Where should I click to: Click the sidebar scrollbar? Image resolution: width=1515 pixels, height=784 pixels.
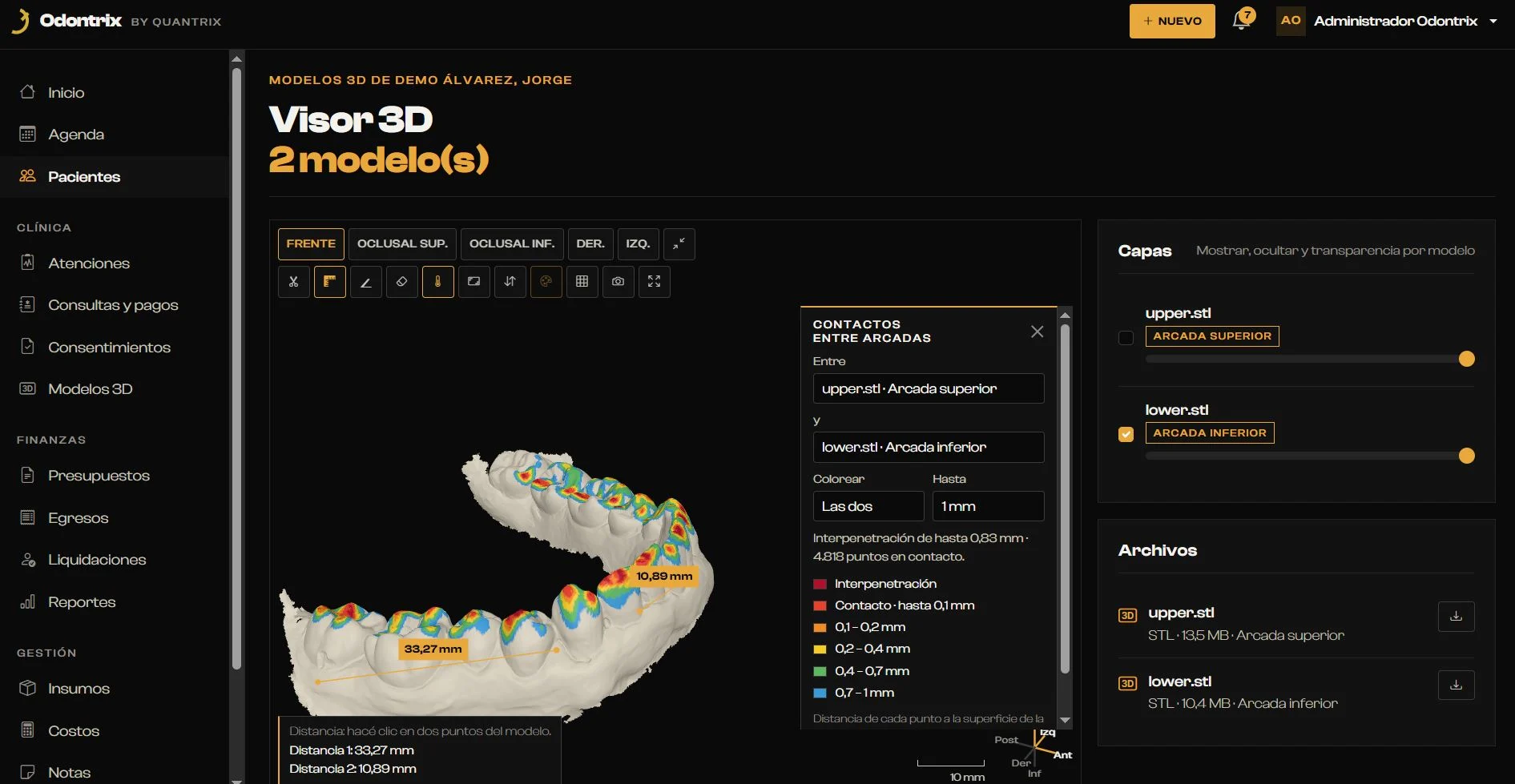coord(236,368)
